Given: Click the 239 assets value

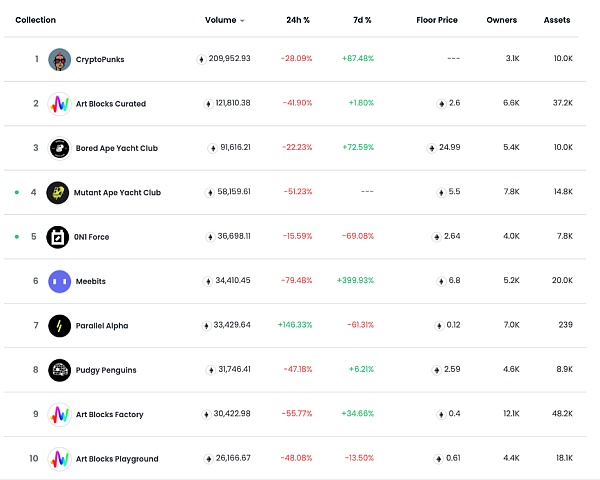Looking at the screenshot, I should click(x=566, y=325).
